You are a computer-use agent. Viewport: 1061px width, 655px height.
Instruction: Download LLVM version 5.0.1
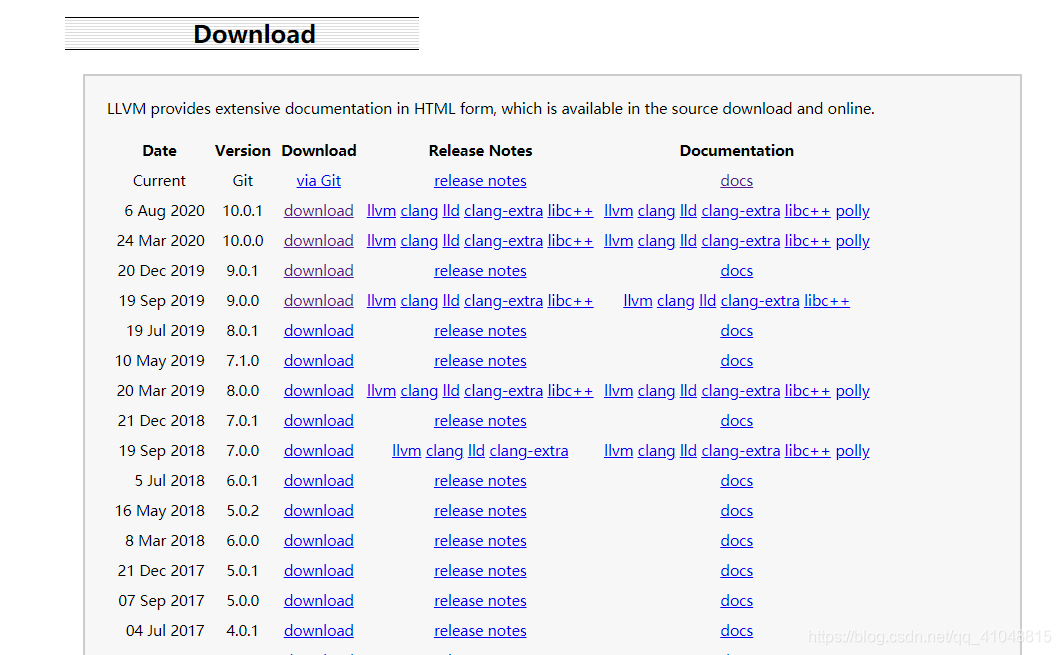coord(318,570)
